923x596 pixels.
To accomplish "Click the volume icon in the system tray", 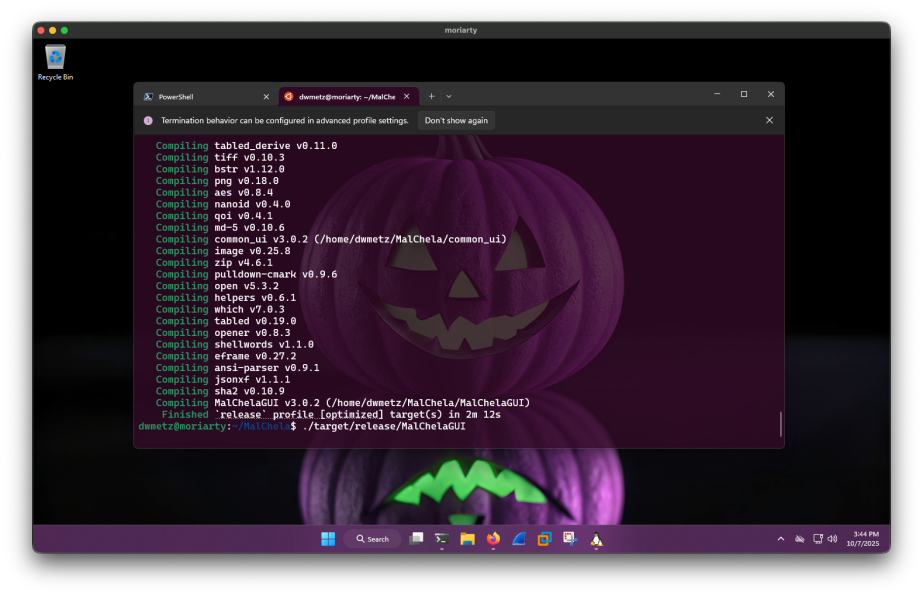I will 832,539.
